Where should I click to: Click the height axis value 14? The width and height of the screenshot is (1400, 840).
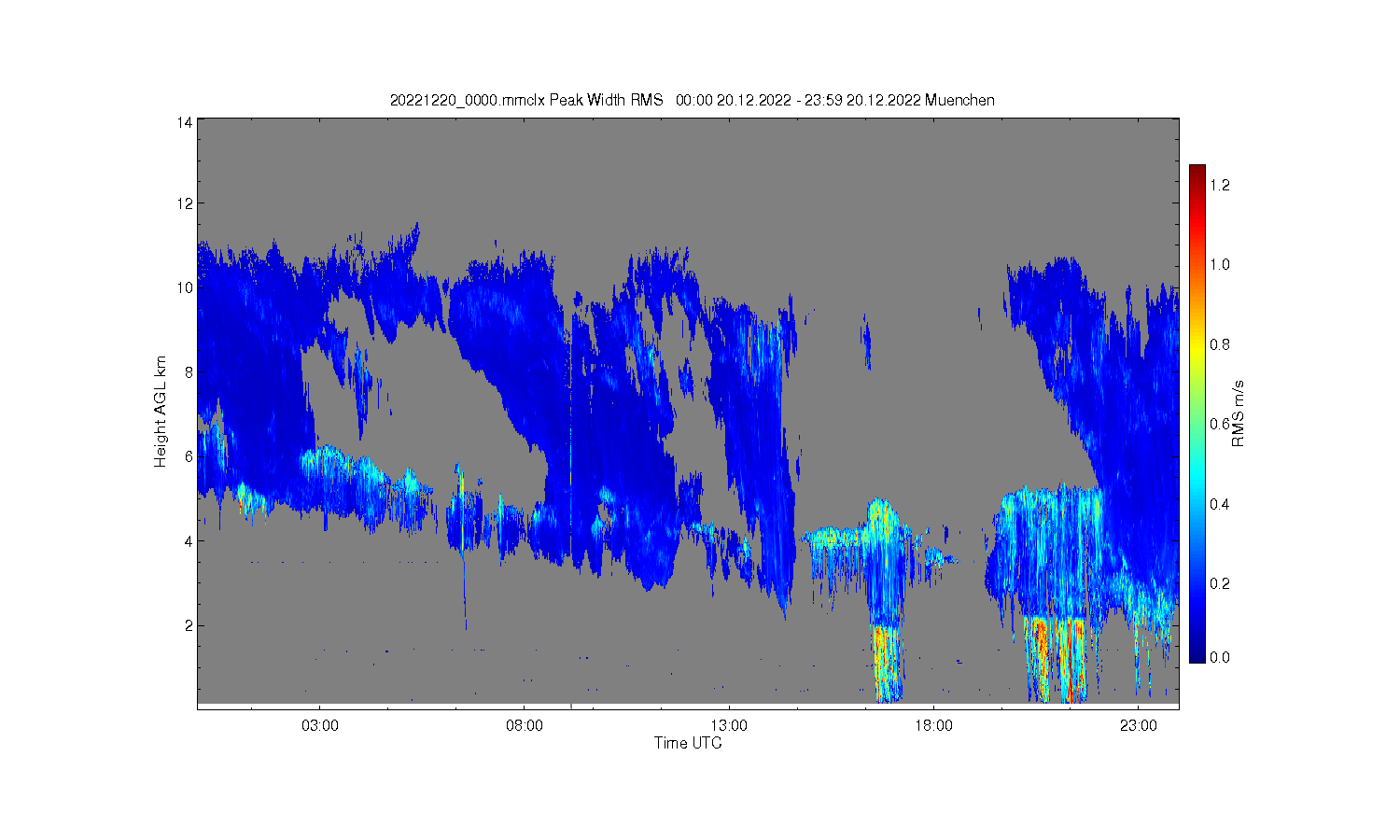coord(185,122)
